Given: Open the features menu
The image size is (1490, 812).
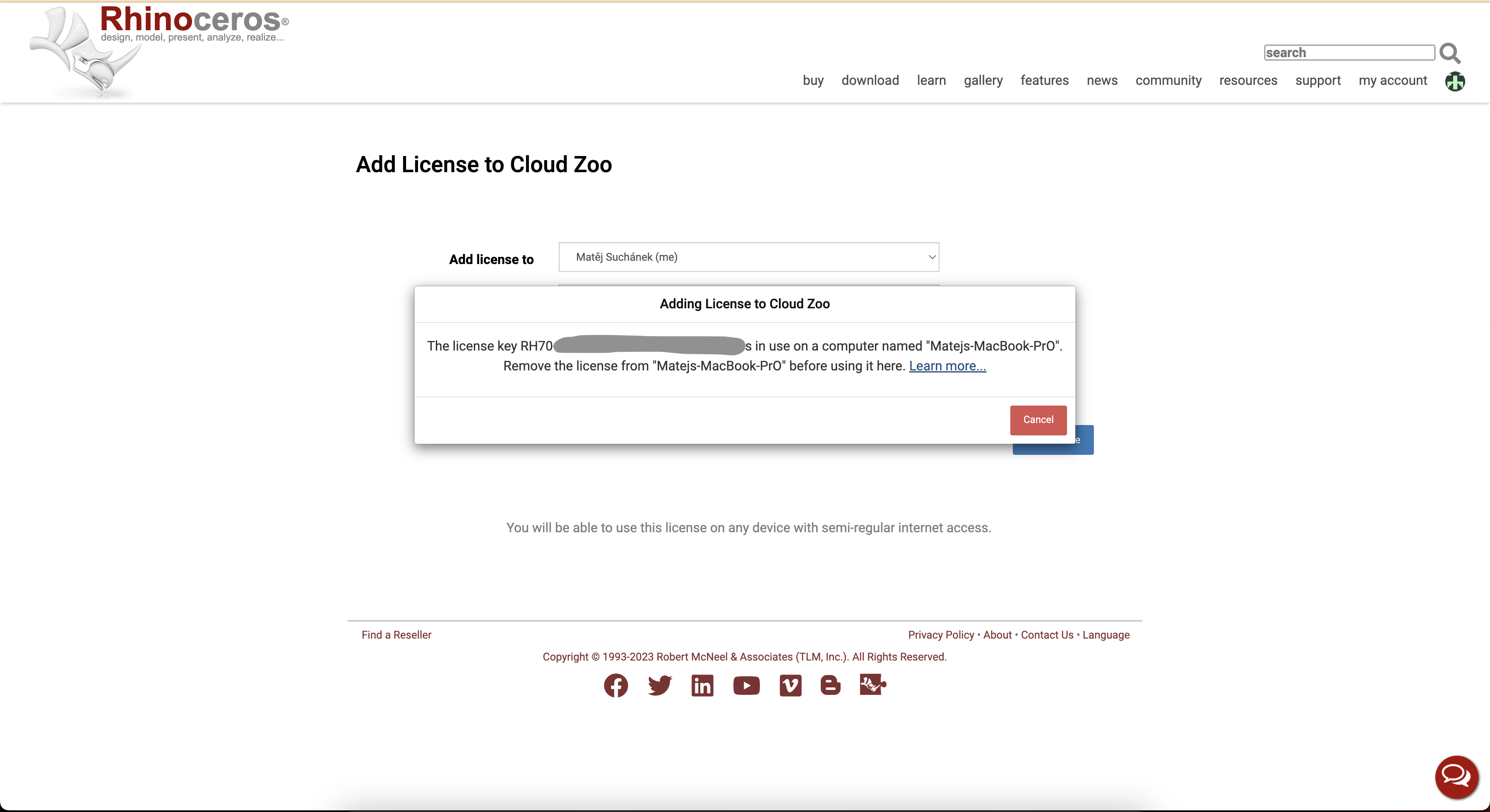Looking at the screenshot, I should 1045,80.
